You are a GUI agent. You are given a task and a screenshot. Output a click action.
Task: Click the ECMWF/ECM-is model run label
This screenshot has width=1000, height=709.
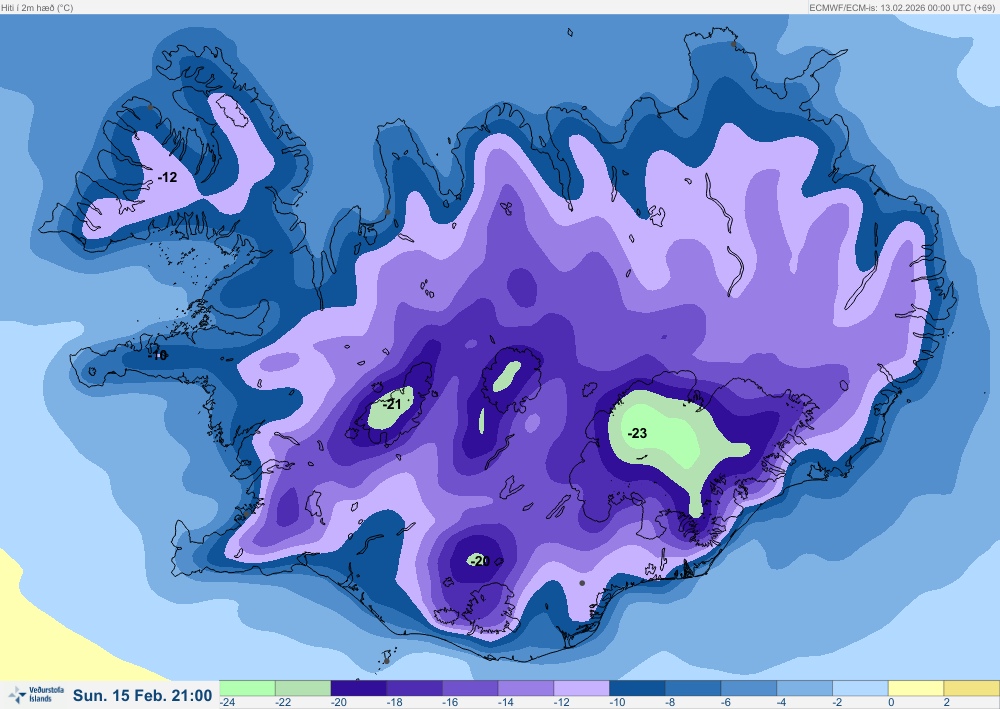(x=902, y=8)
